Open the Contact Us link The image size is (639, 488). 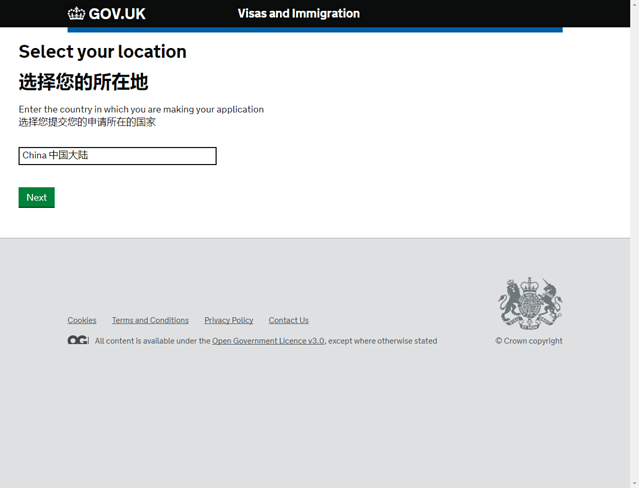[288, 321]
